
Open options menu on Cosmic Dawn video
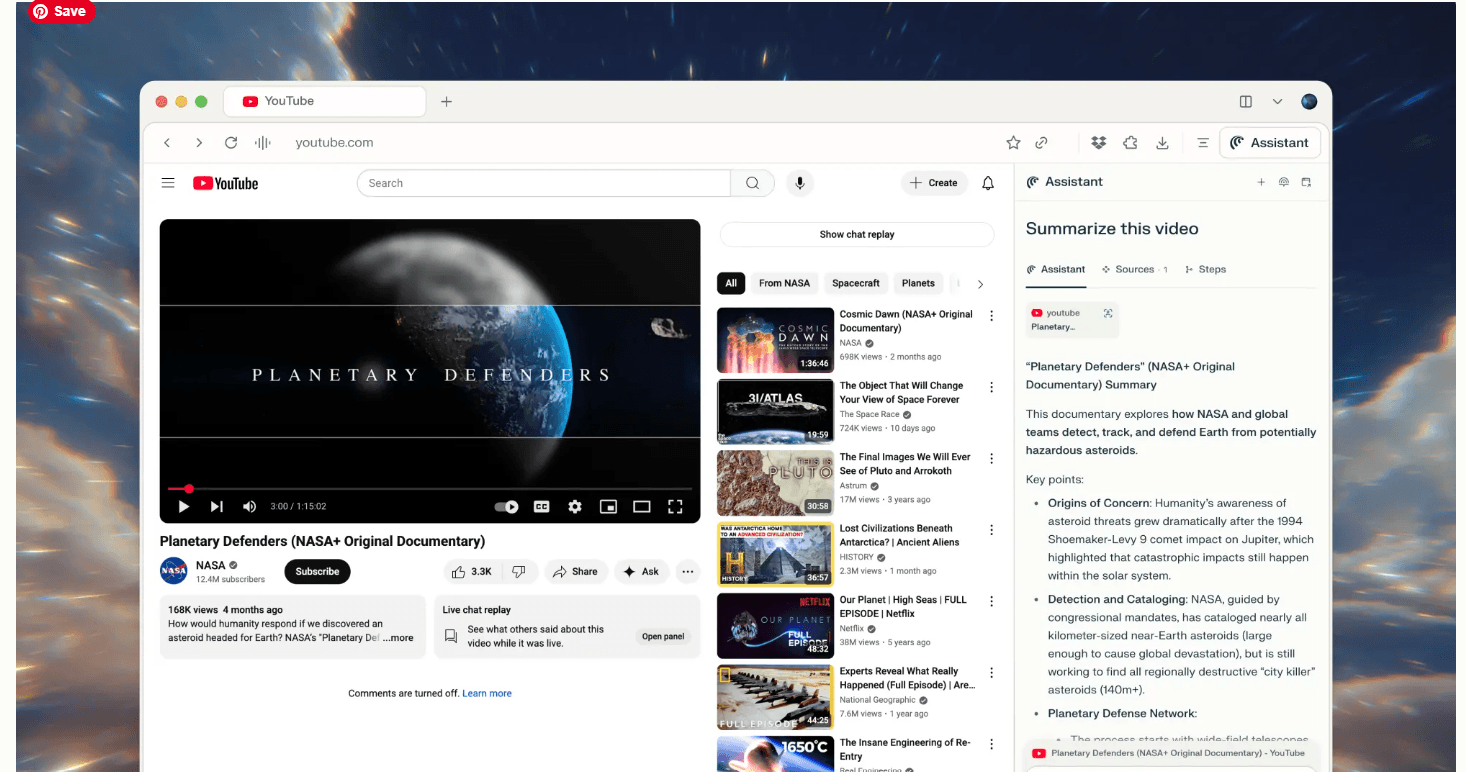(991, 315)
